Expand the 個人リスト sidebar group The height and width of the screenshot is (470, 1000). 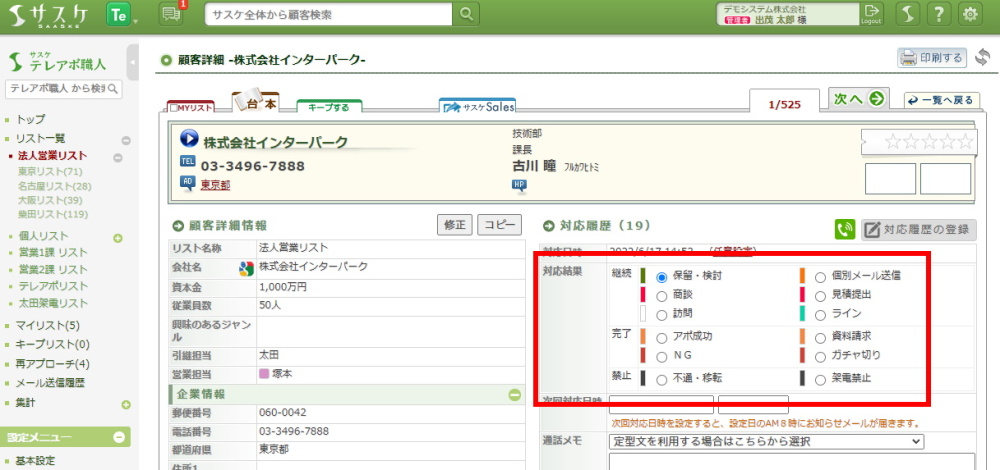(x=117, y=239)
